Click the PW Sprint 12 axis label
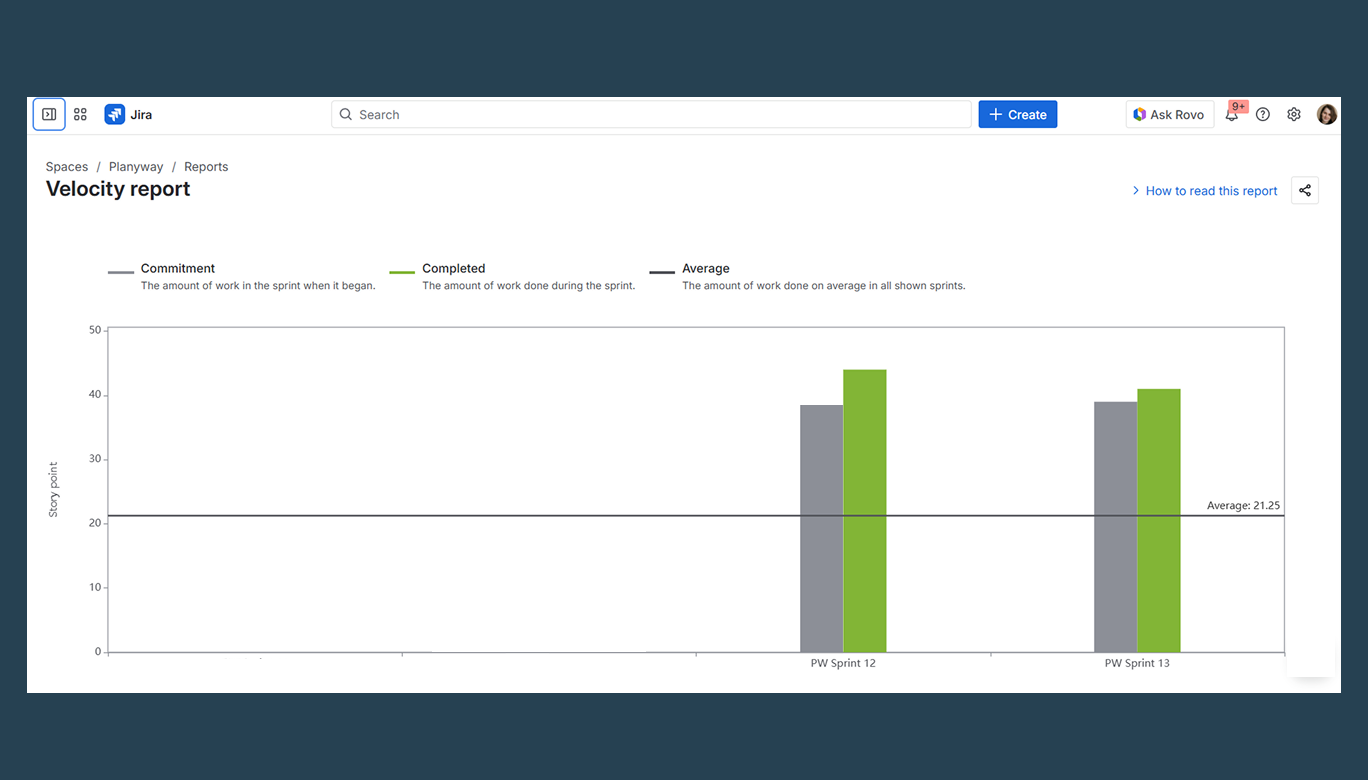The height and width of the screenshot is (780, 1368). click(843, 663)
